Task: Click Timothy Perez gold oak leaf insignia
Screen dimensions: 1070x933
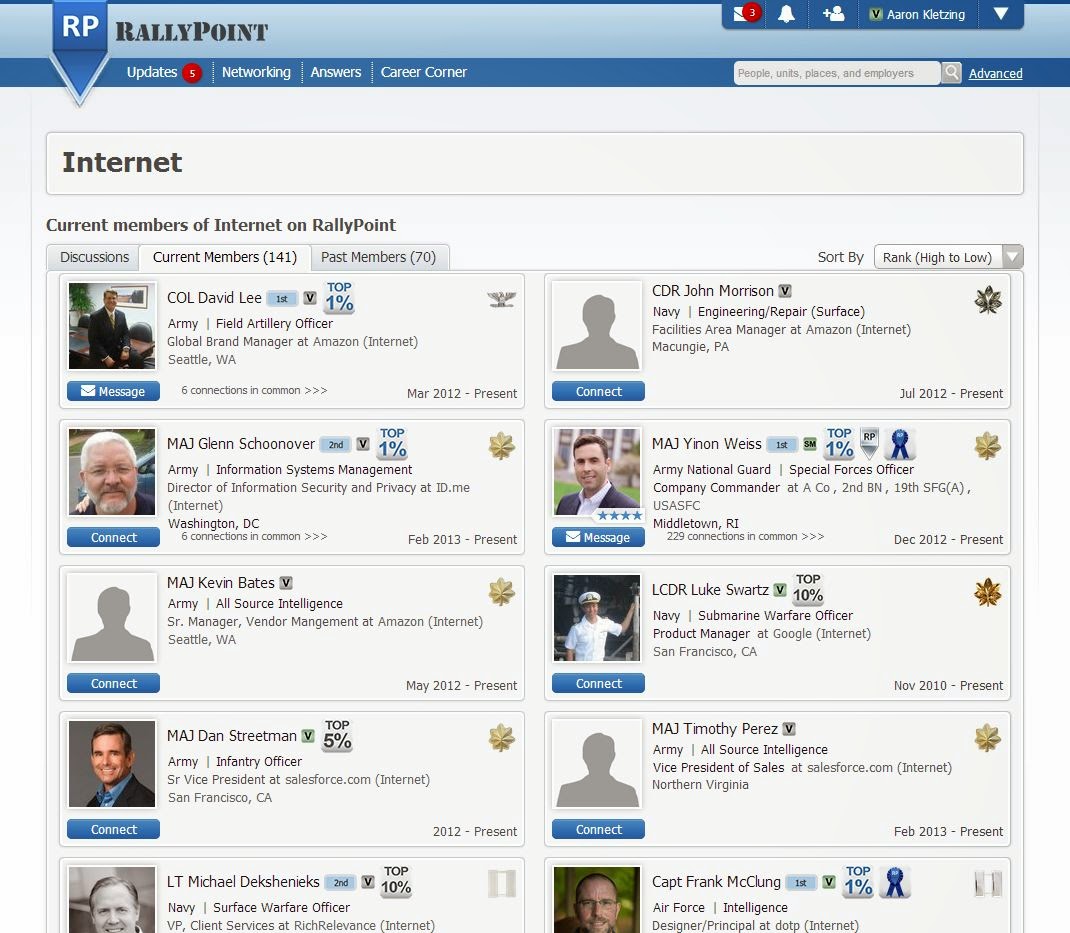Action: click(x=987, y=738)
